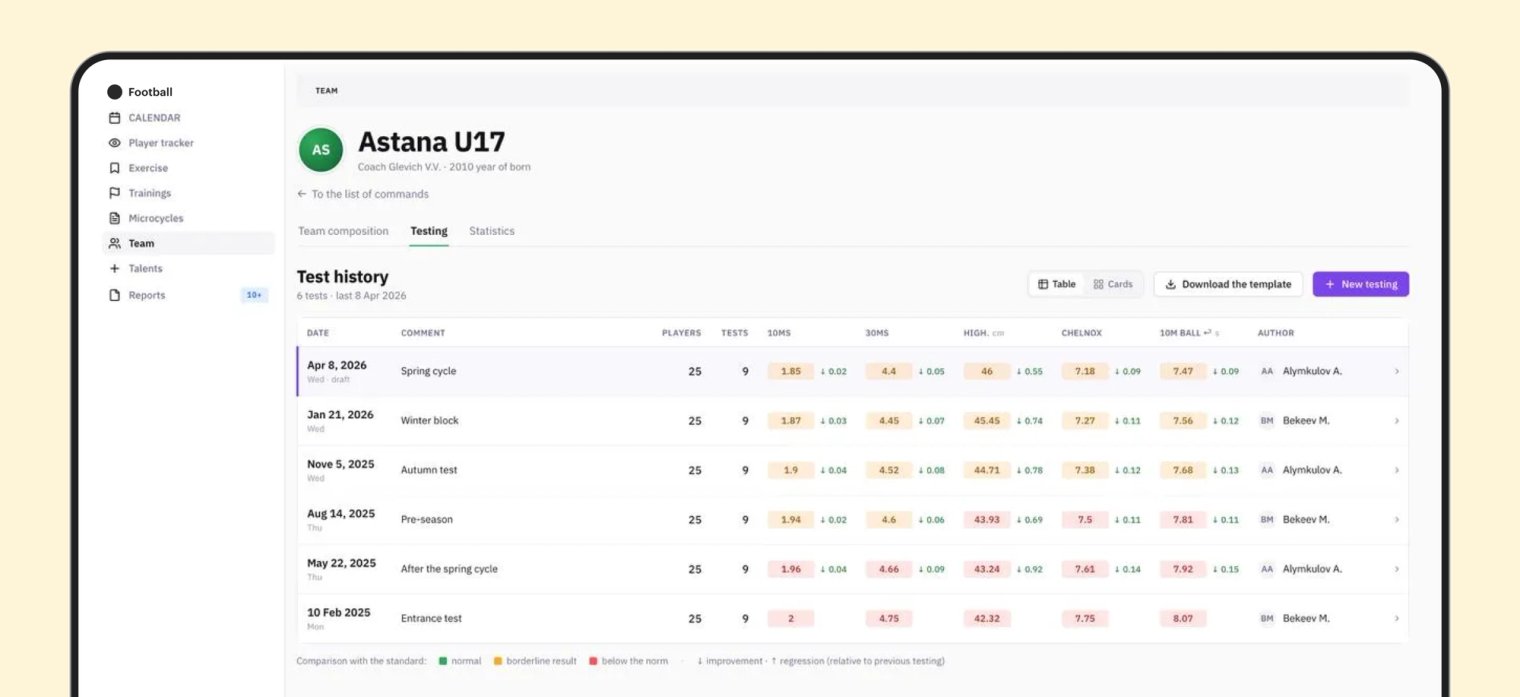Click the AA avatar in Autumn test row
1520x697 pixels.
coord(1267,470)
